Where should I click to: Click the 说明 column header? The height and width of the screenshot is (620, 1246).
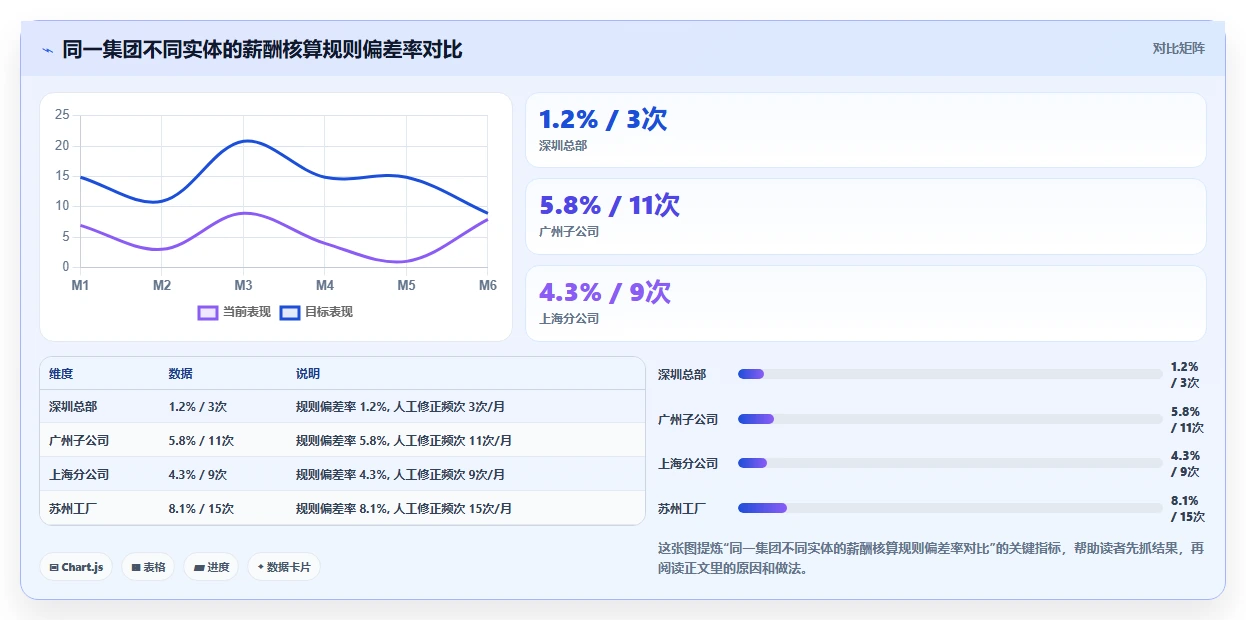click(308, 374)
